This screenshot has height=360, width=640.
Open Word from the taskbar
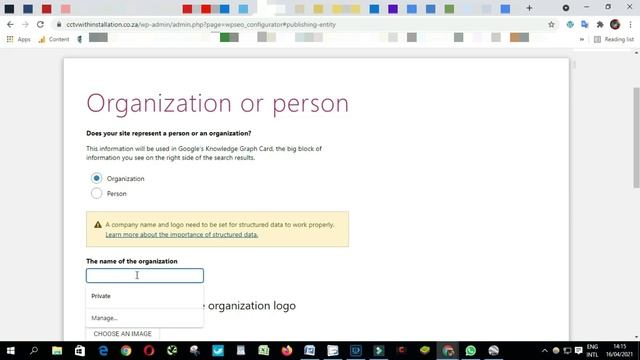click(310, 351)
